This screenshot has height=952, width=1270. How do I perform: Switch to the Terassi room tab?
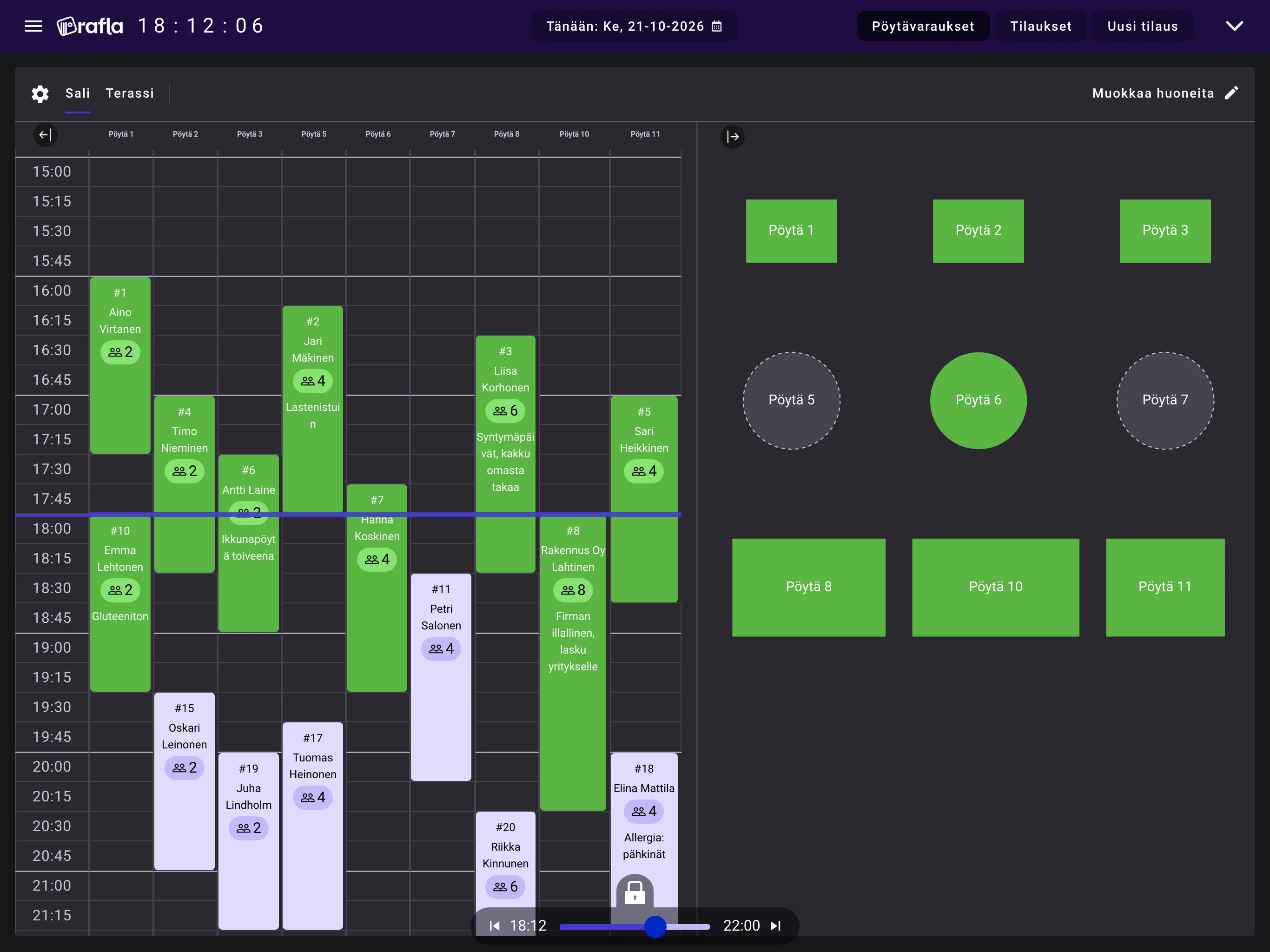point(130,93)
